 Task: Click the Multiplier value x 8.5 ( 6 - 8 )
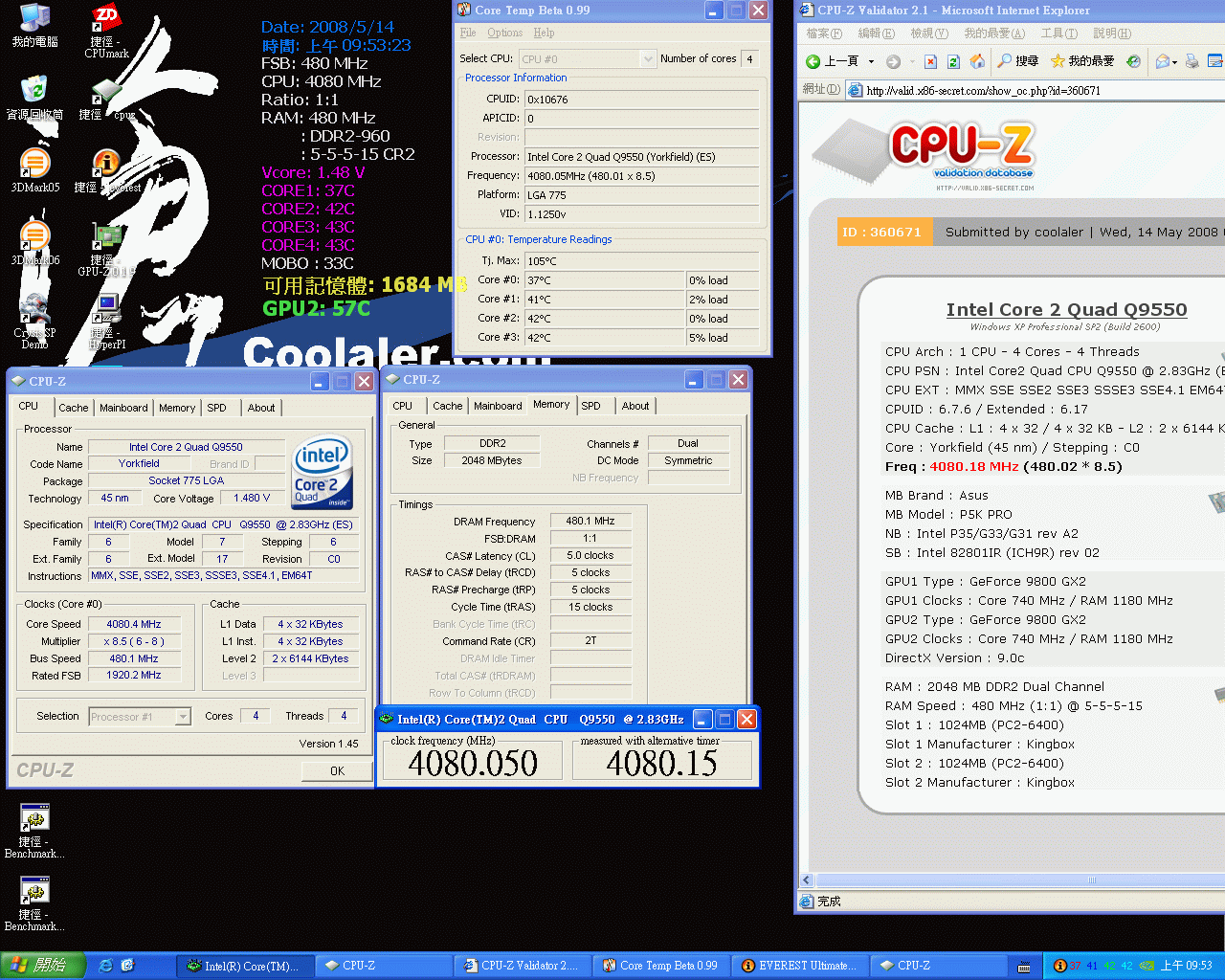click(134, 641)
